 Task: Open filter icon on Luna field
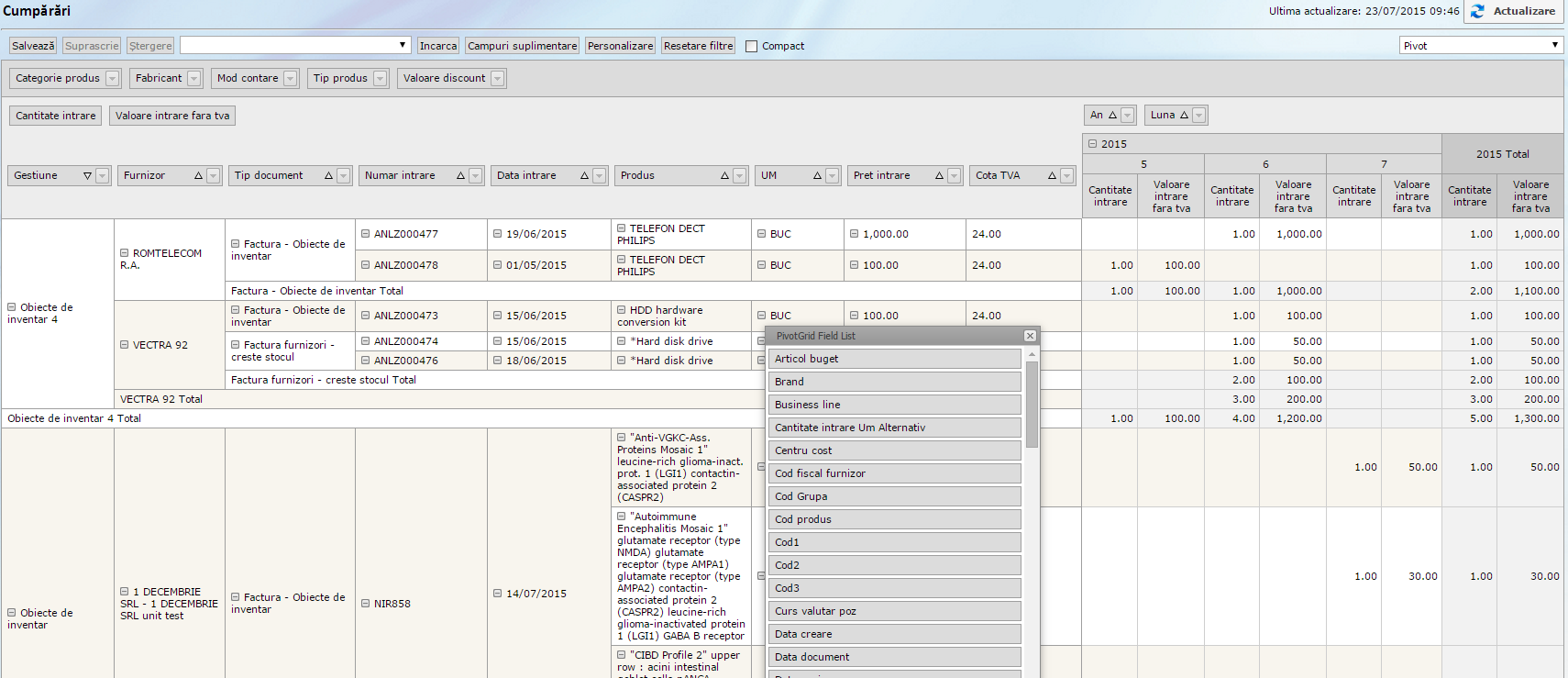pyautogui.click(x=1199, y=116)
